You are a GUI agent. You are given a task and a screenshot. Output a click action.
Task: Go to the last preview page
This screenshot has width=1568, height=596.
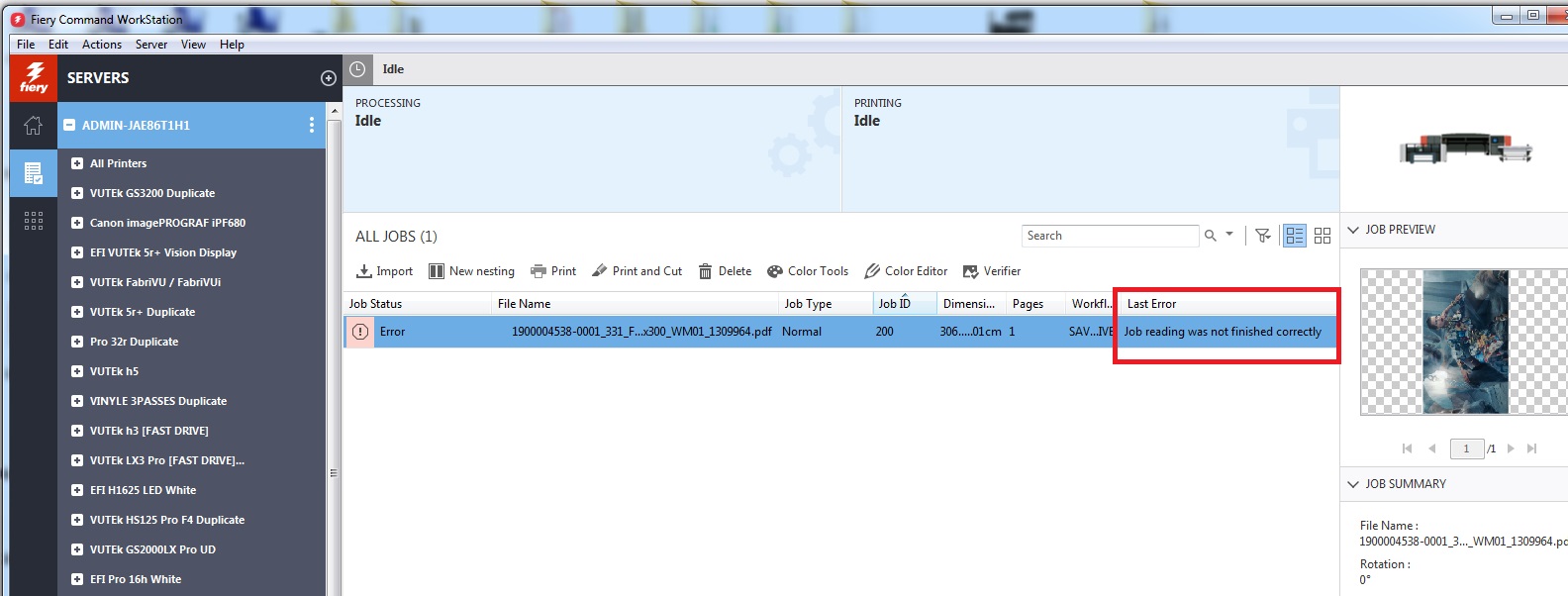1531,448
